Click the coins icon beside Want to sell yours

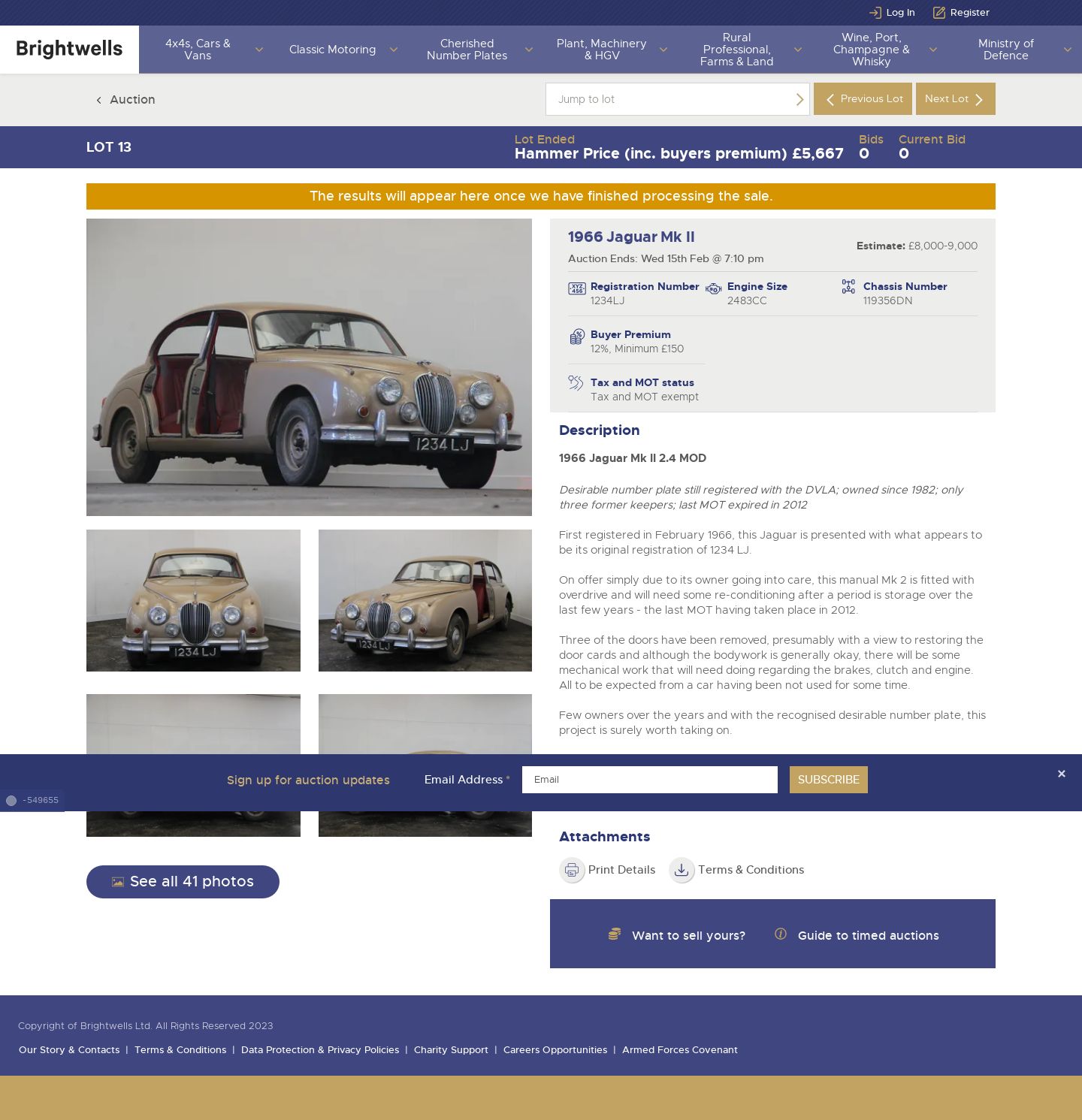tap(615, 934)
